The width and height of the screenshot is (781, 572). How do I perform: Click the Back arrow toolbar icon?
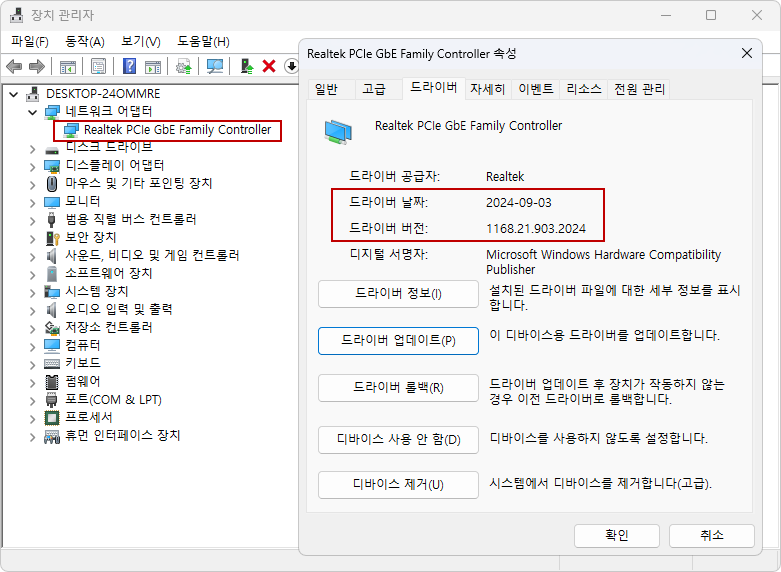pyautogui.click(x=14, y=66)
